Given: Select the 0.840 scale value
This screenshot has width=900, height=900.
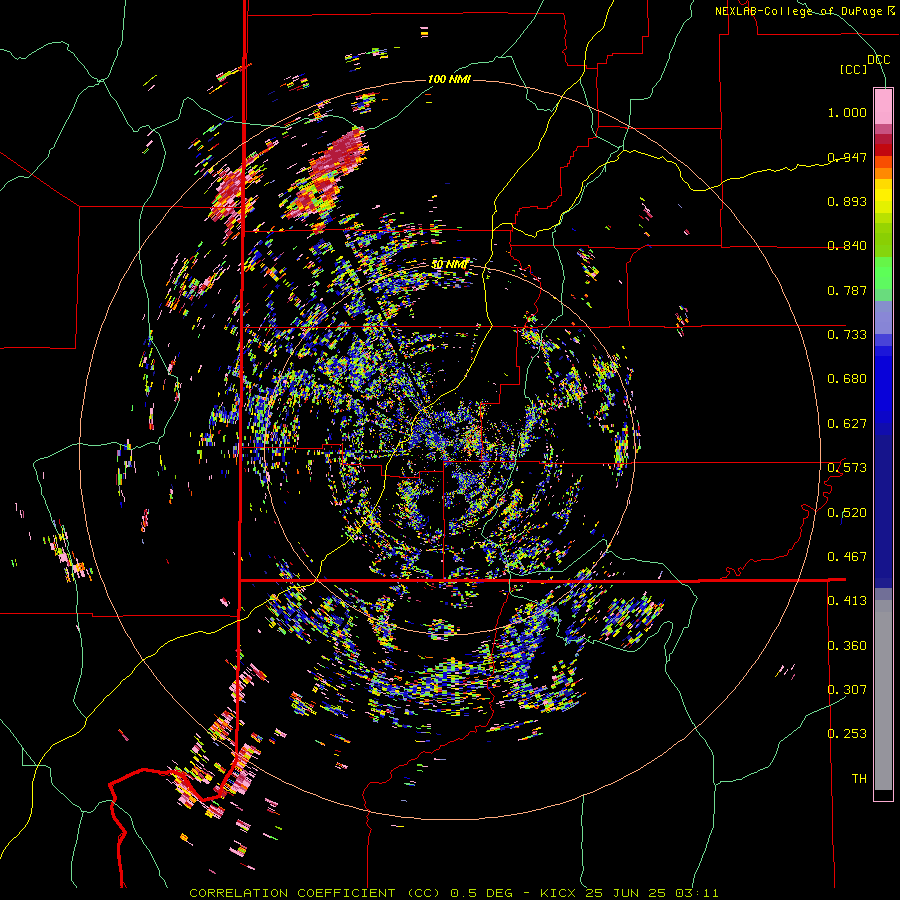Looking at the screenshot, I should click(847, 246).
